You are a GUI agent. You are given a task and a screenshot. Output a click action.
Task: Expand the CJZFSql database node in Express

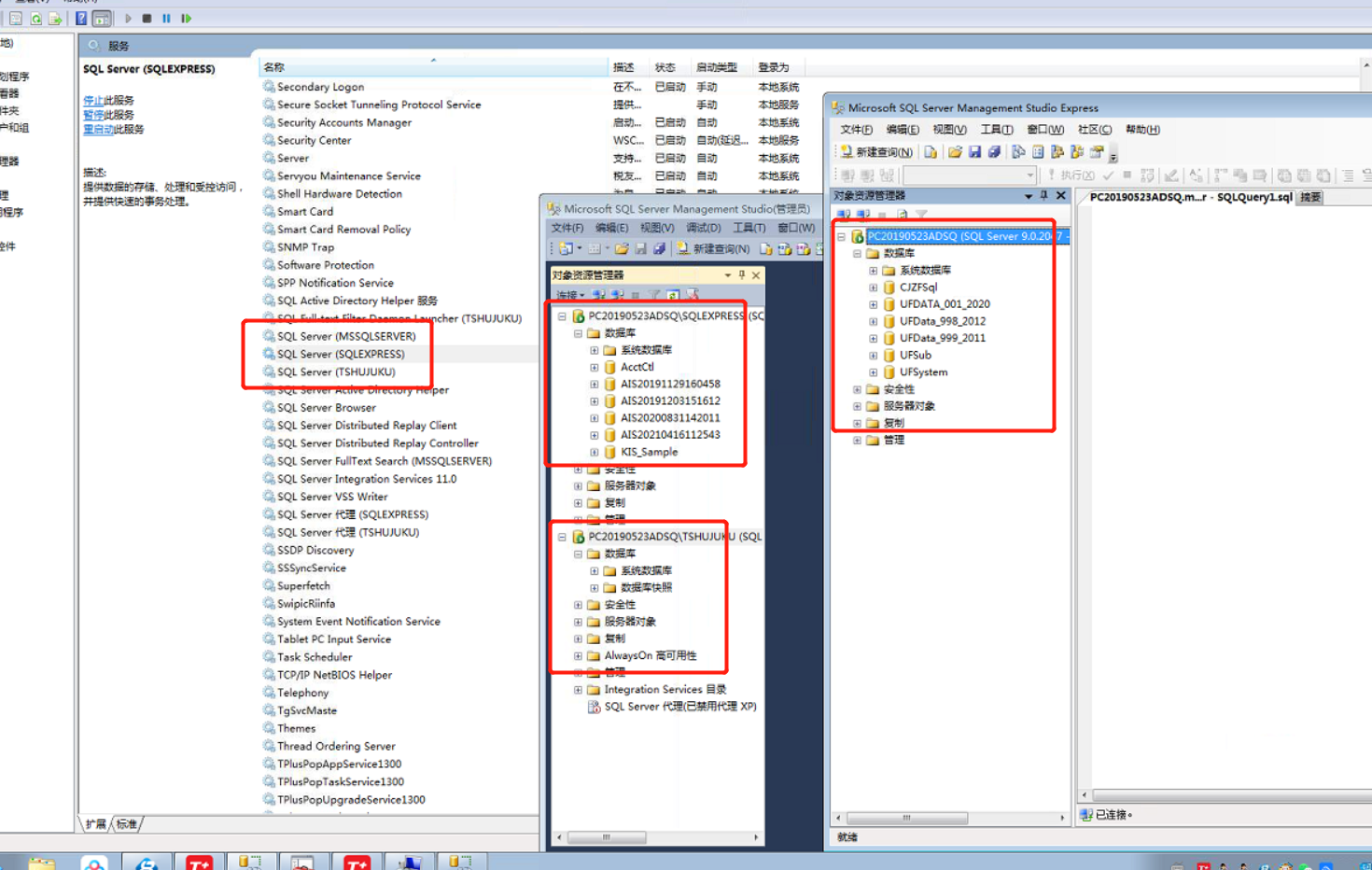pos(874,288)
